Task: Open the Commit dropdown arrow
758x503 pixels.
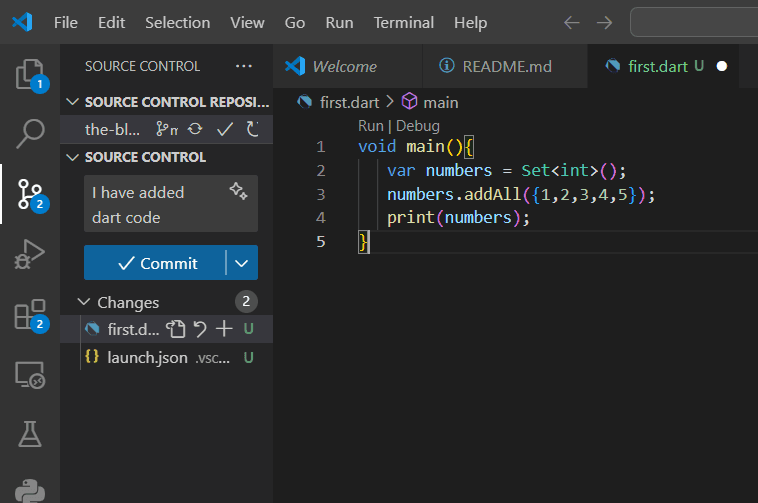Action: pos(242,263)
